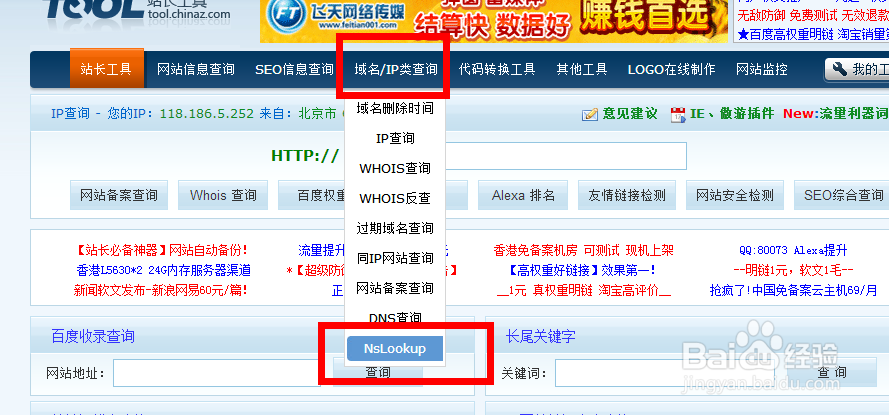The width and height of the screenshot is (889, 415).
Task: Open the 意见建议 feedback link
Action: click(x=630, y=114)
